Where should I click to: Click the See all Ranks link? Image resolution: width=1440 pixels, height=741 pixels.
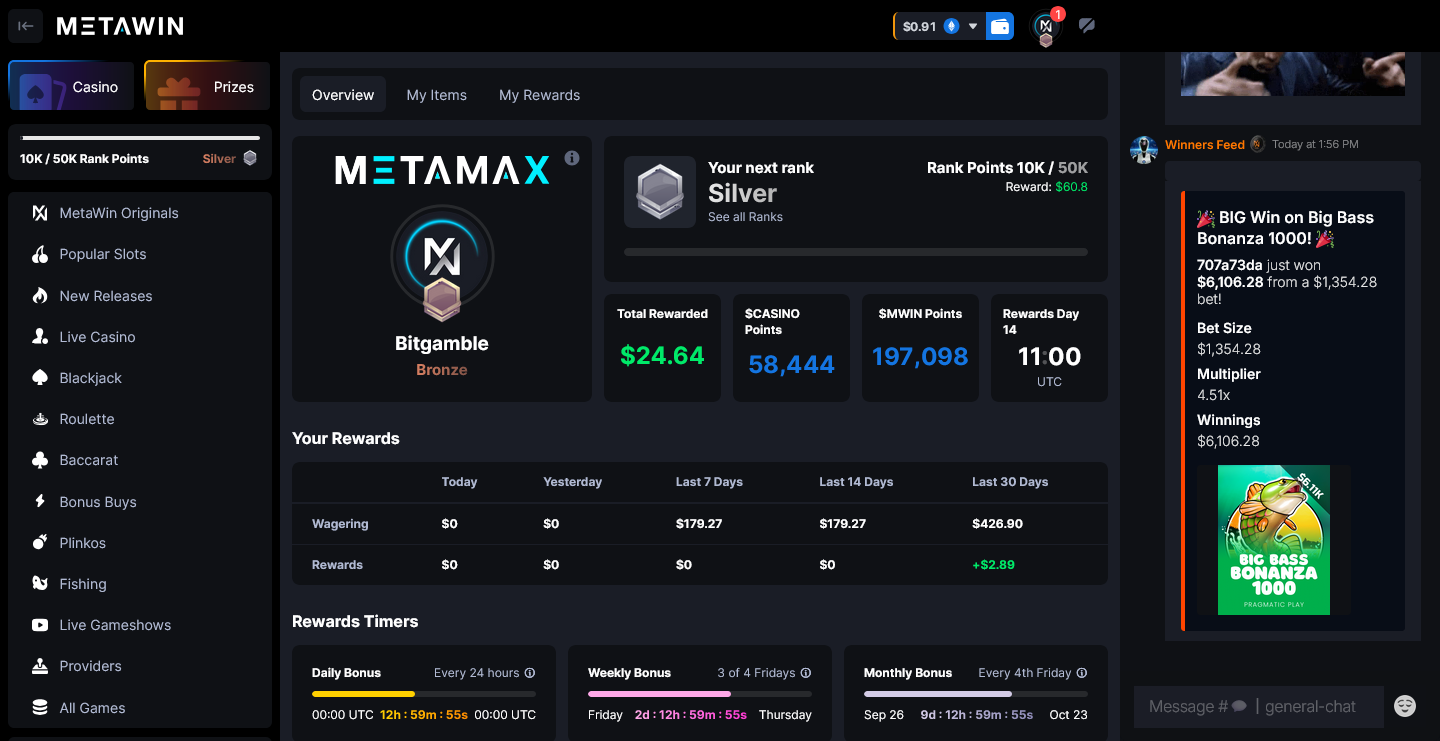click(744, 217)
